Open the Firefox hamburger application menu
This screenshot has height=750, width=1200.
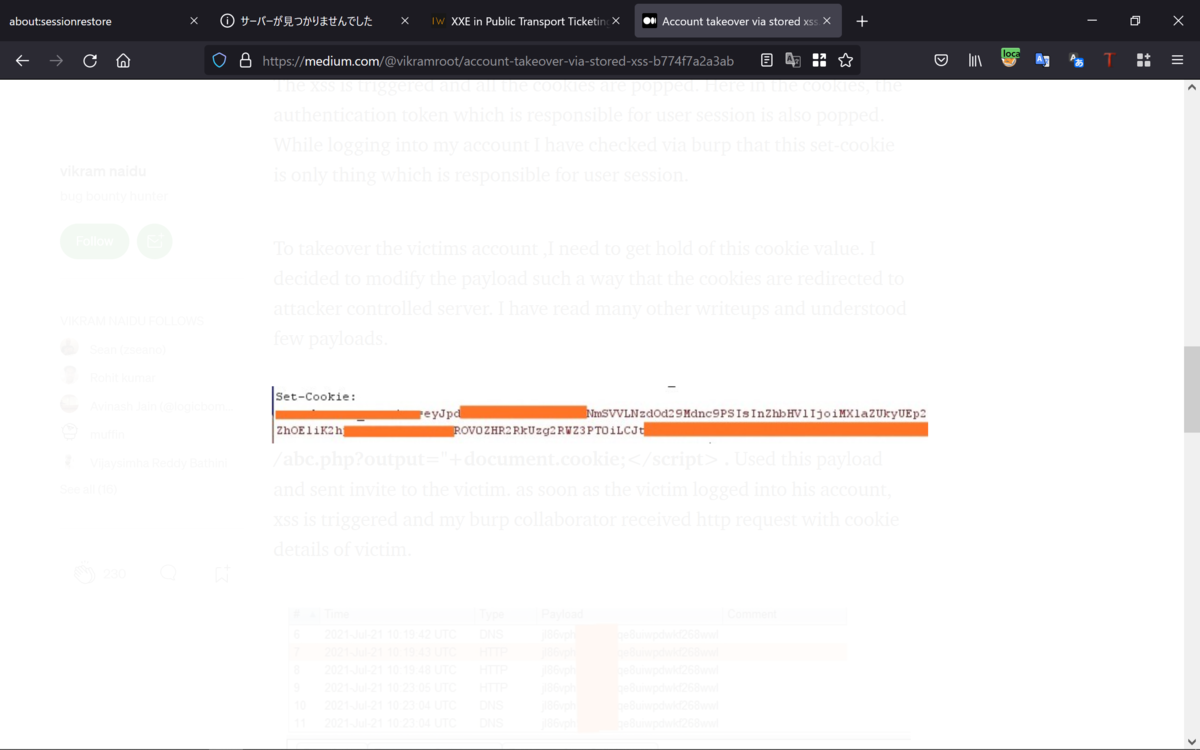(x=1177, y=60)
